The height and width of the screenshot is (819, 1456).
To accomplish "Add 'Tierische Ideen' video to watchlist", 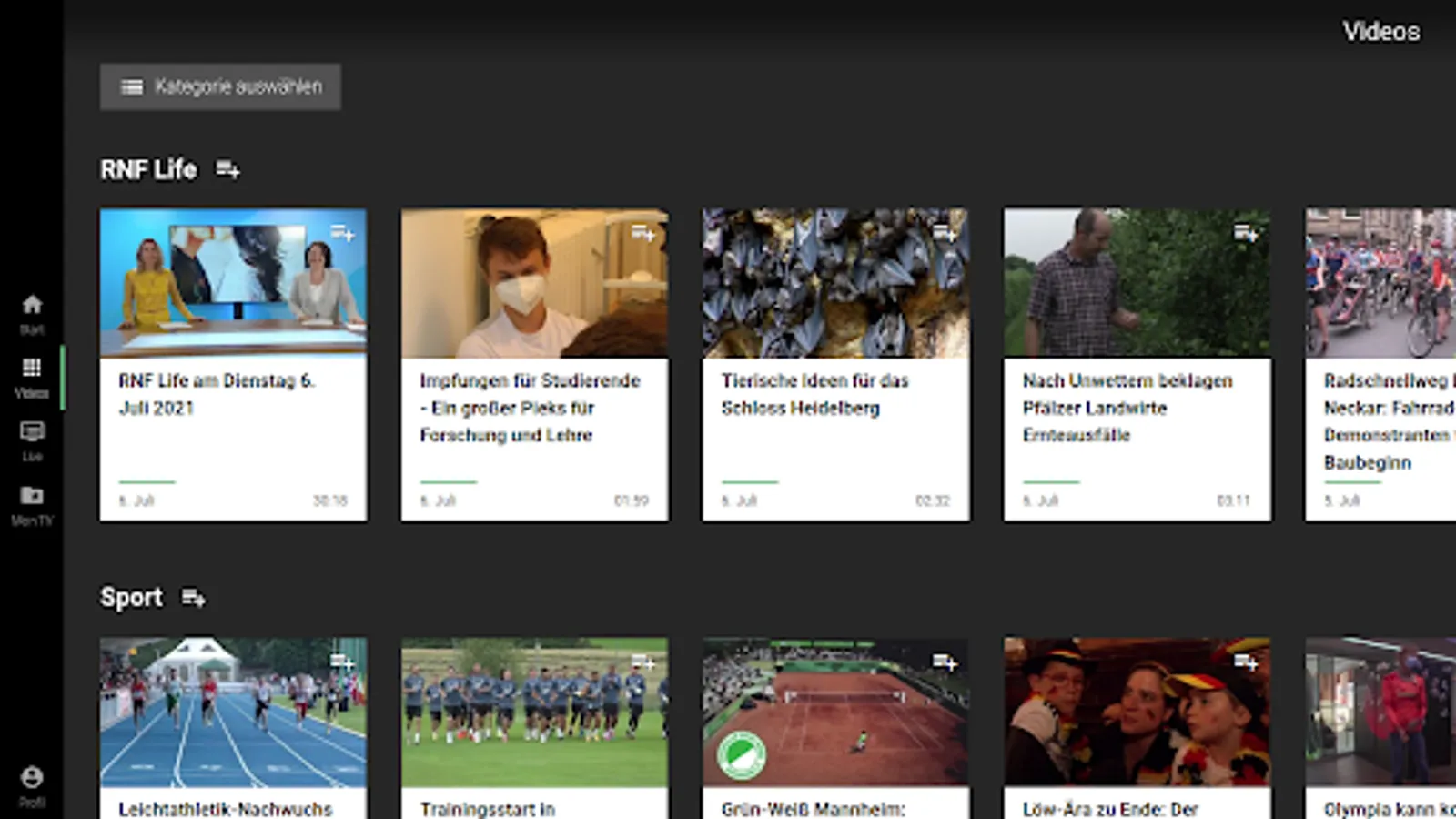I will (x=945, y=233).
